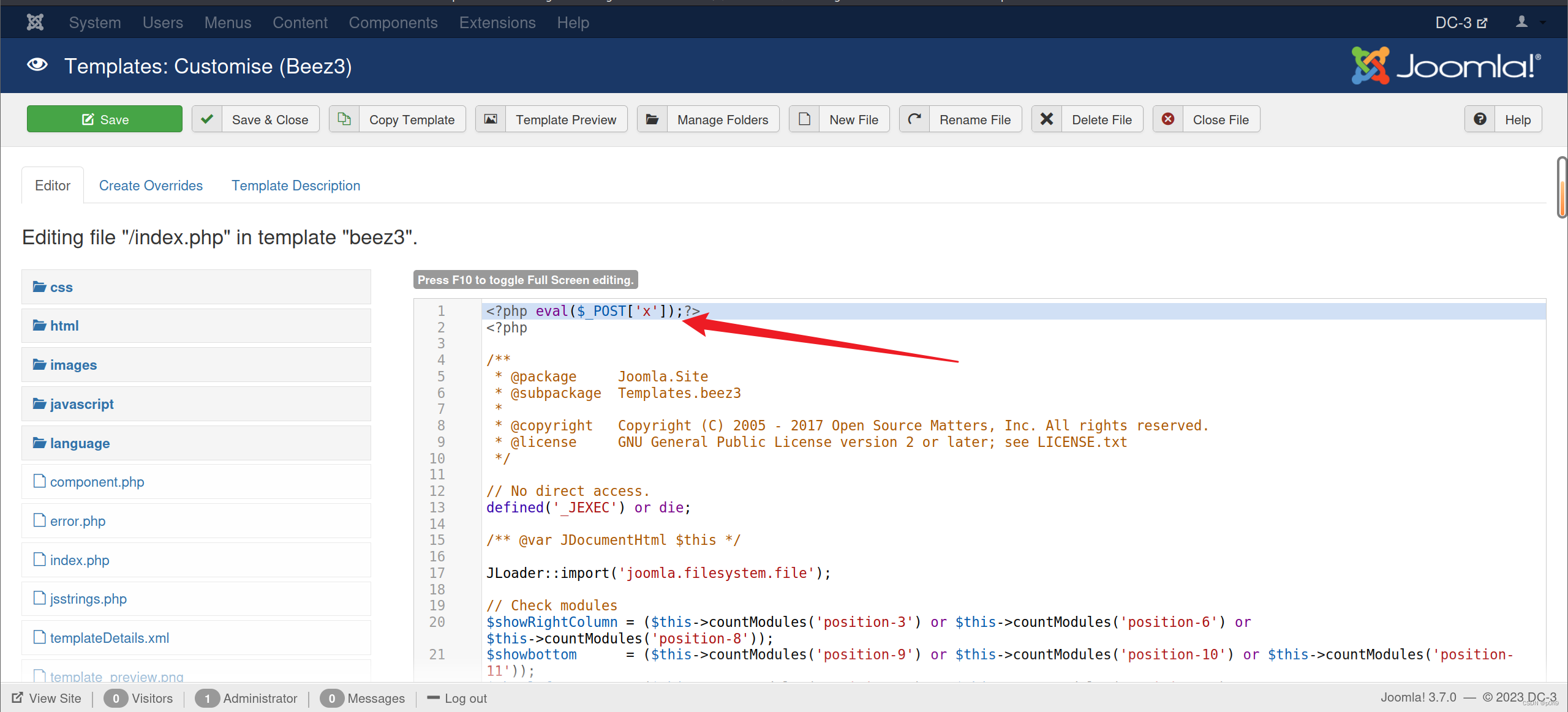
Task: Click the page vertical scrollbar thumb
Action: click(1561, 187)
